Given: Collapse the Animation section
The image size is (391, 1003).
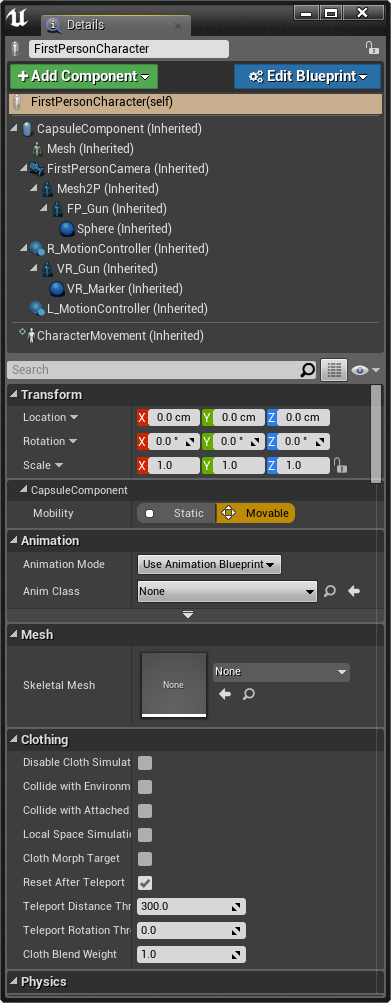Looking at the screenshot, I should tap(14, 541).
